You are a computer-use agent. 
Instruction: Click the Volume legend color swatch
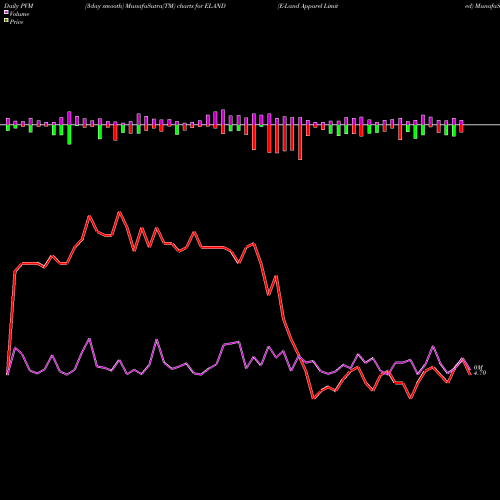[6, 13]
